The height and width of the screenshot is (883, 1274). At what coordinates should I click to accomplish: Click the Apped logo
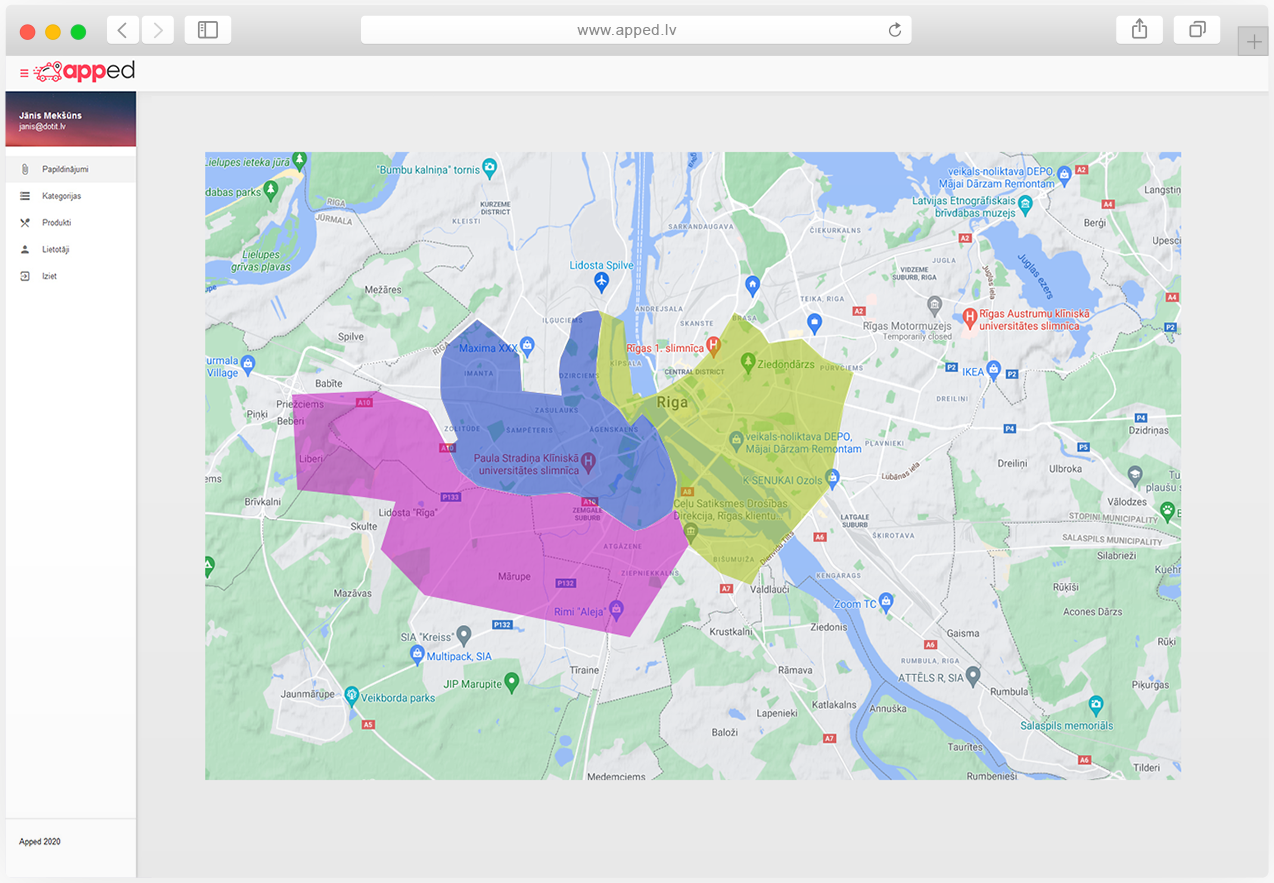[84, 71]
